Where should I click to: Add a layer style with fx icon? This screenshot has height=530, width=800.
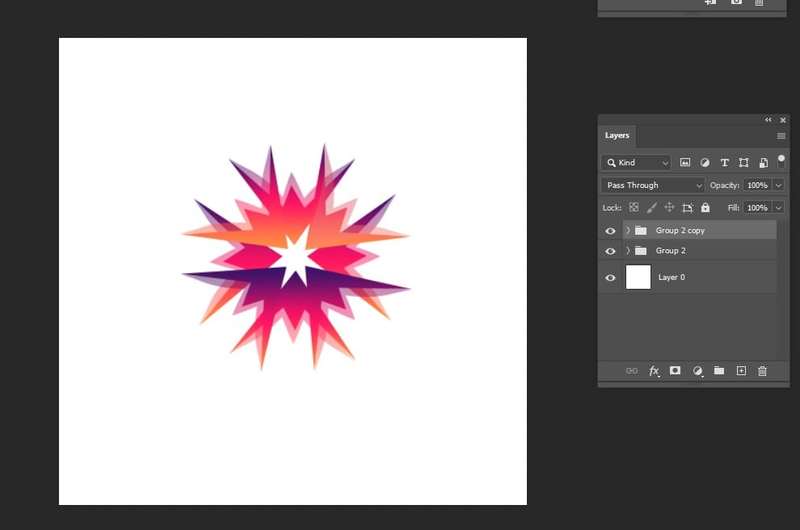pos(654,371)
